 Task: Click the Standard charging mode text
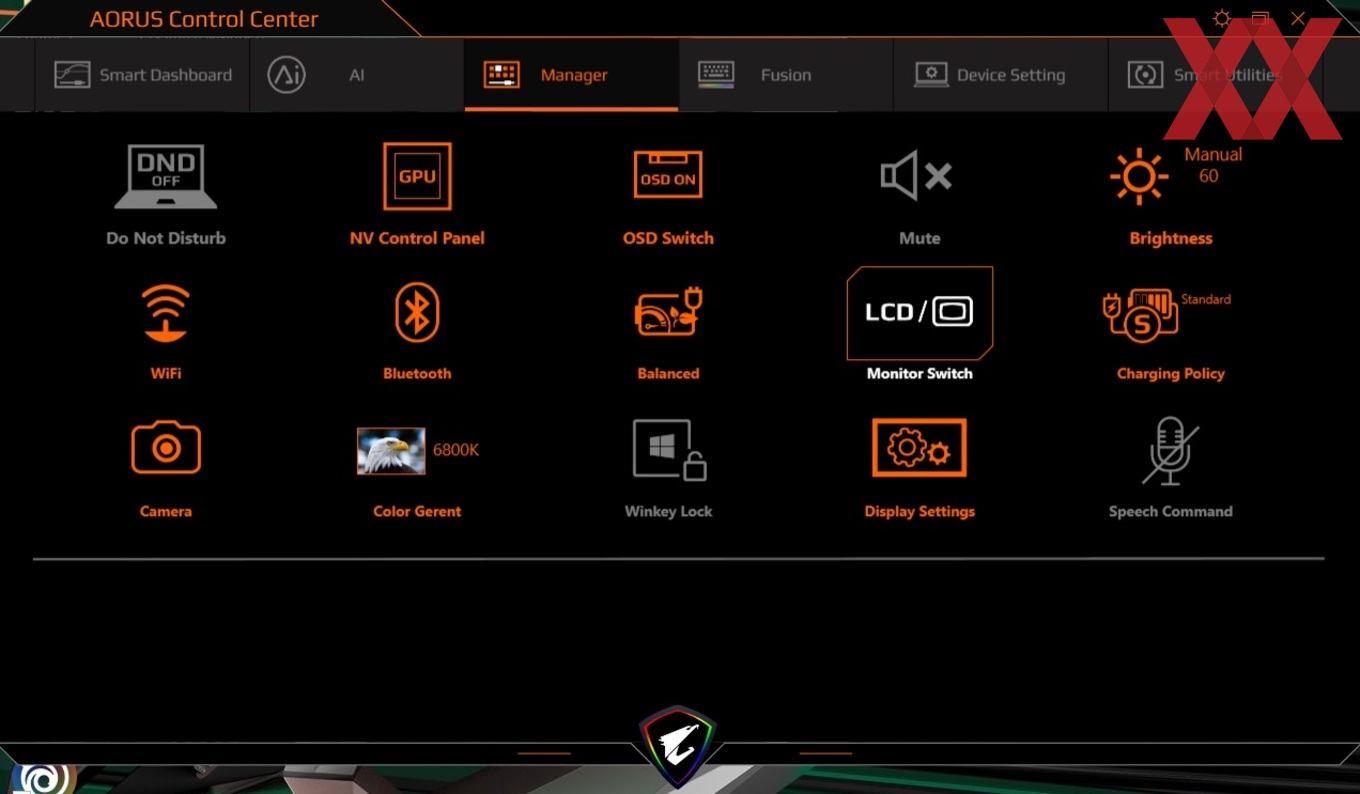[x=1206, y=299]
